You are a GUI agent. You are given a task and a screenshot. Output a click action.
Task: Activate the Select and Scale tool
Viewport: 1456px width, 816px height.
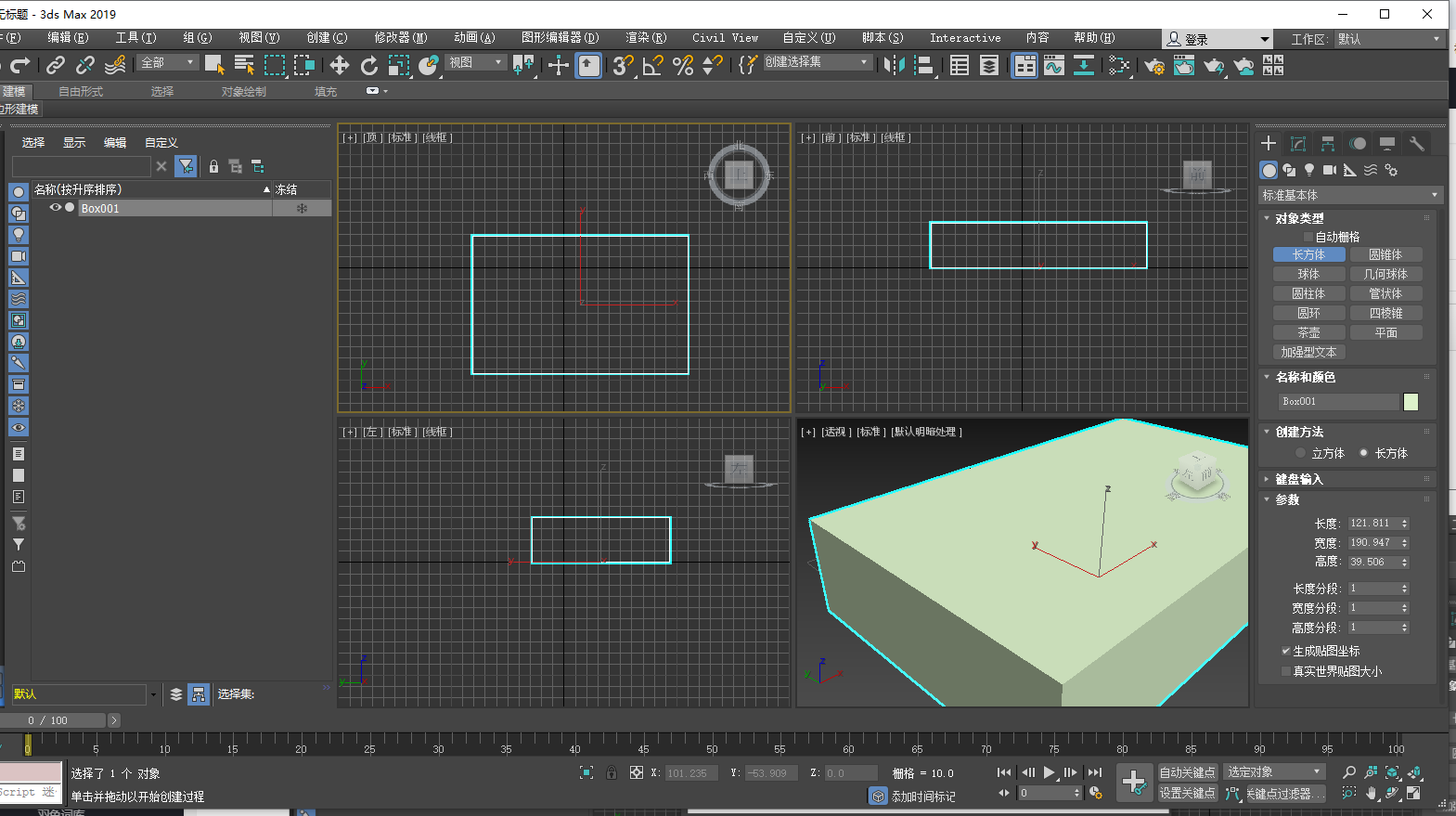(399, 64)
